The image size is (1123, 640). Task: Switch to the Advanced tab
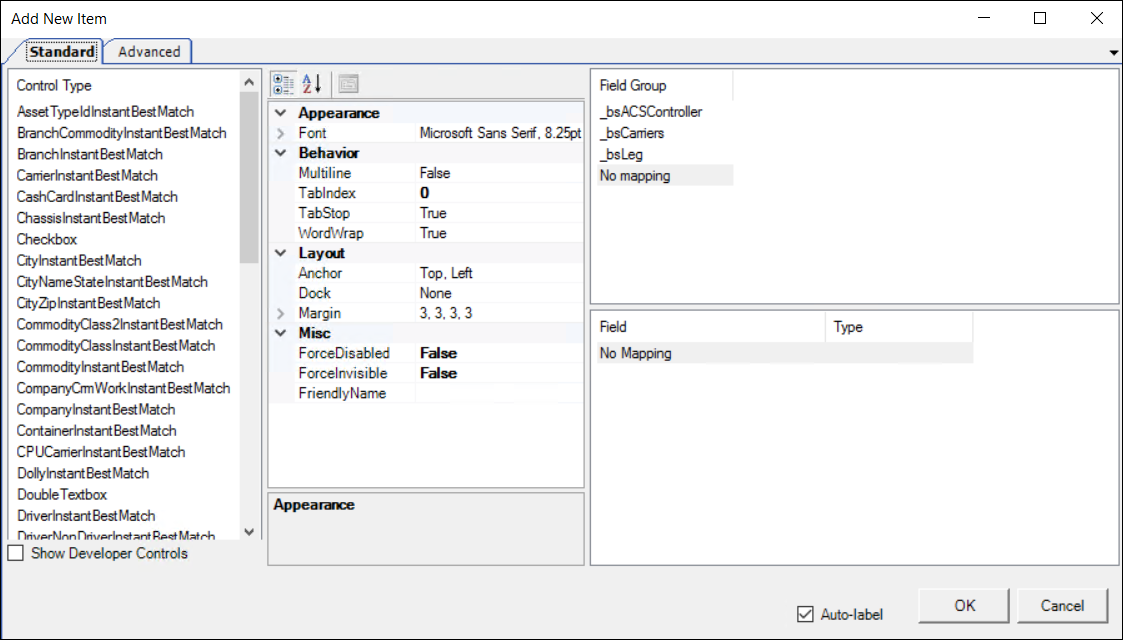pyautogui.click(x=149, y=52)
